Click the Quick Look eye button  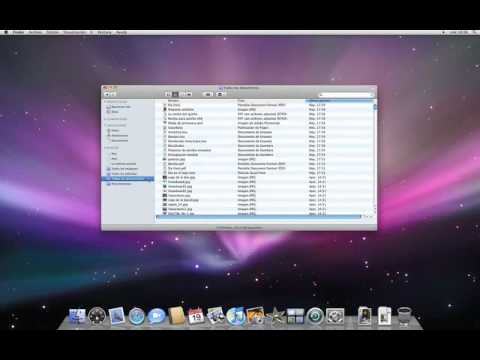tap(208, 95)
